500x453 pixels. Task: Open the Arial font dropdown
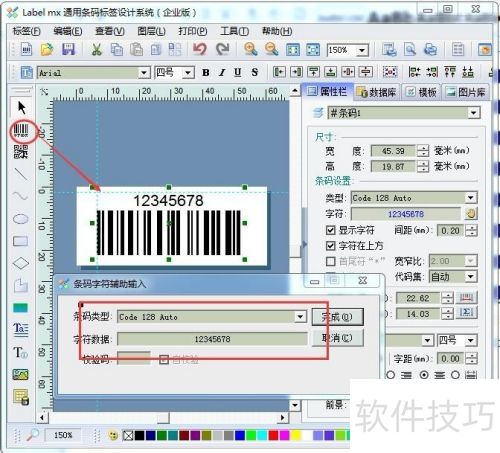144,73
